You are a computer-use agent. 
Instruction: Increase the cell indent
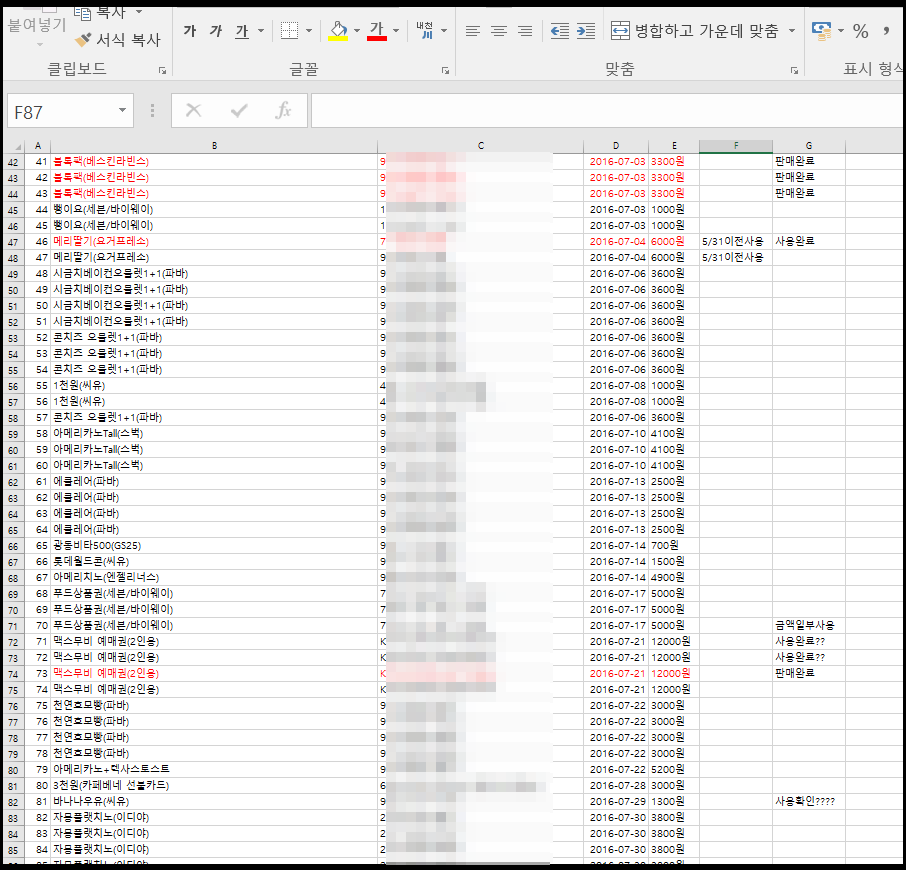click(x=586, y=31)
